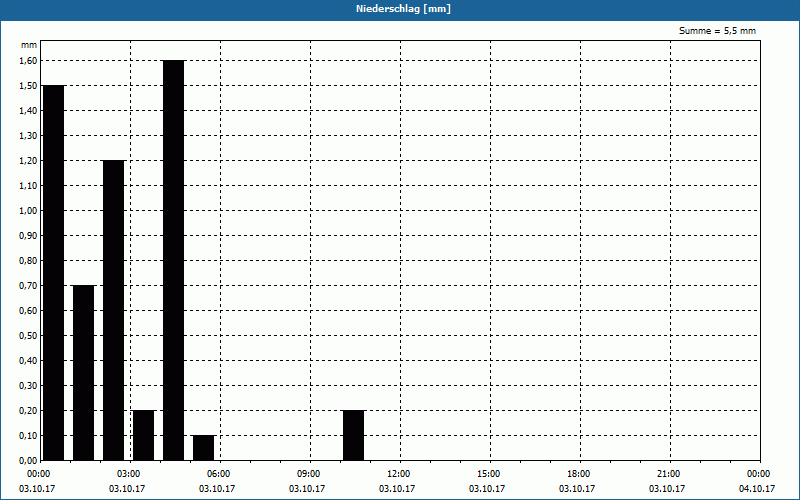The width and height of the screenshot is (800, 500).
Task: Click the 09:00 time axis label
Action: click(309, 474)
